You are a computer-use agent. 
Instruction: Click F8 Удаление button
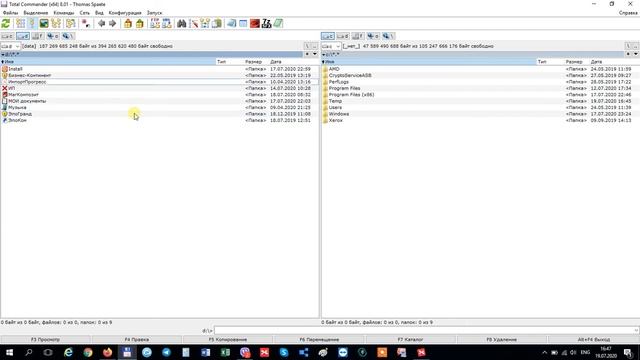tap(502, 339)
